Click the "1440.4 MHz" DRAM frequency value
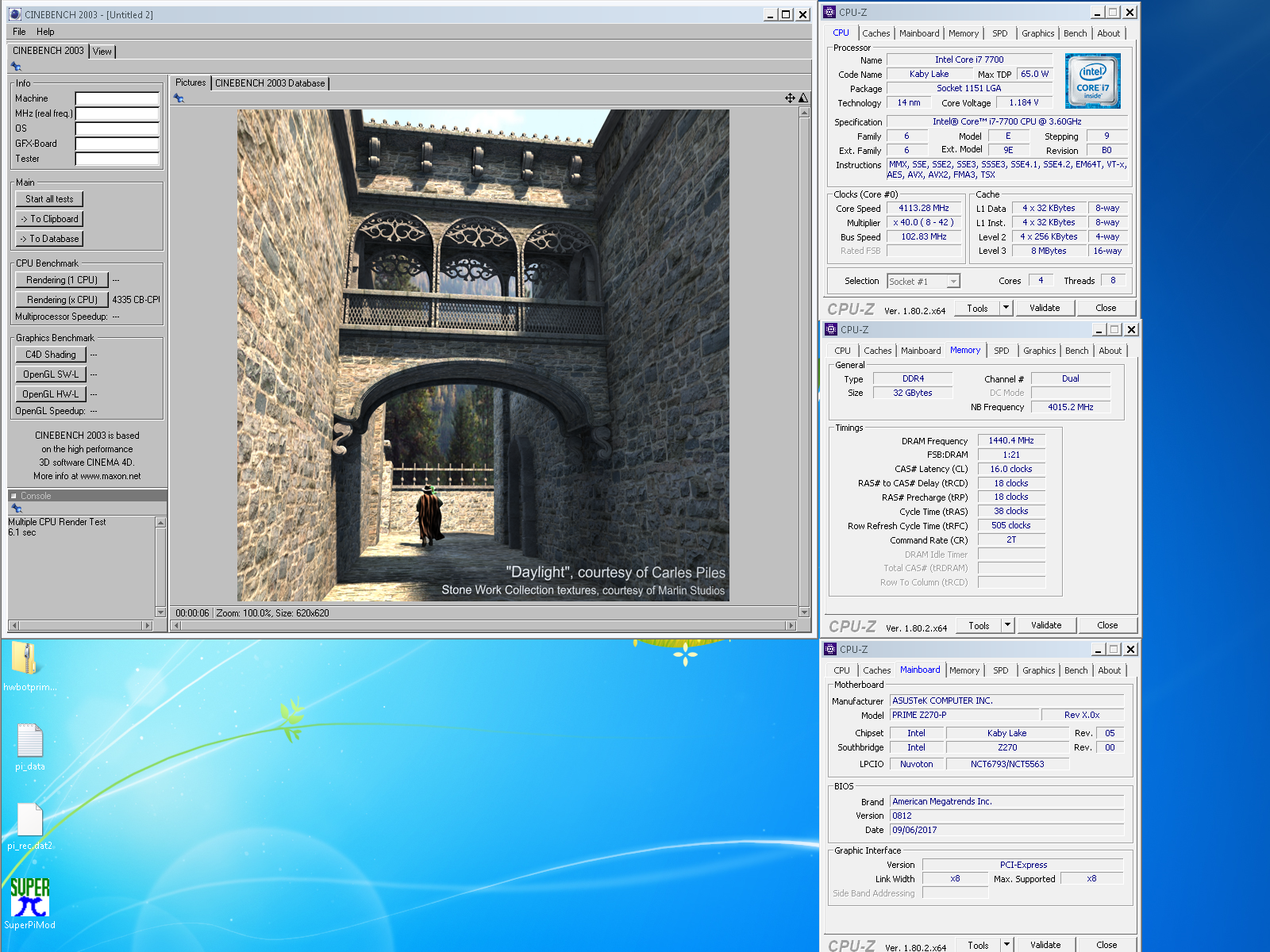 click(x=1011, y=440)
